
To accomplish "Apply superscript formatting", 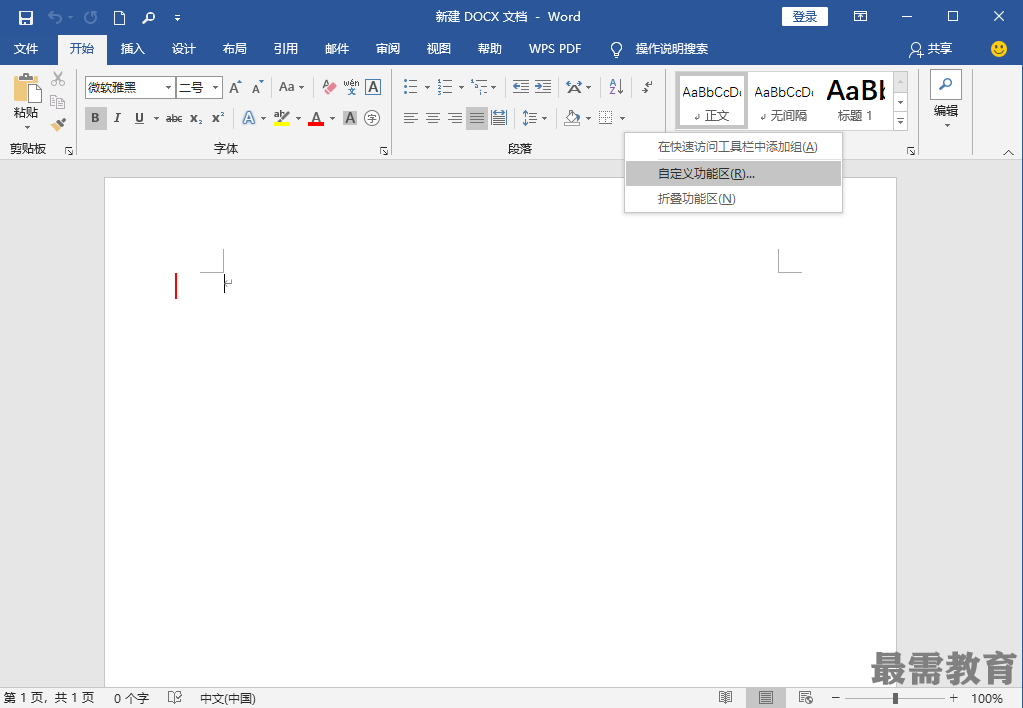I will [218, 118].
